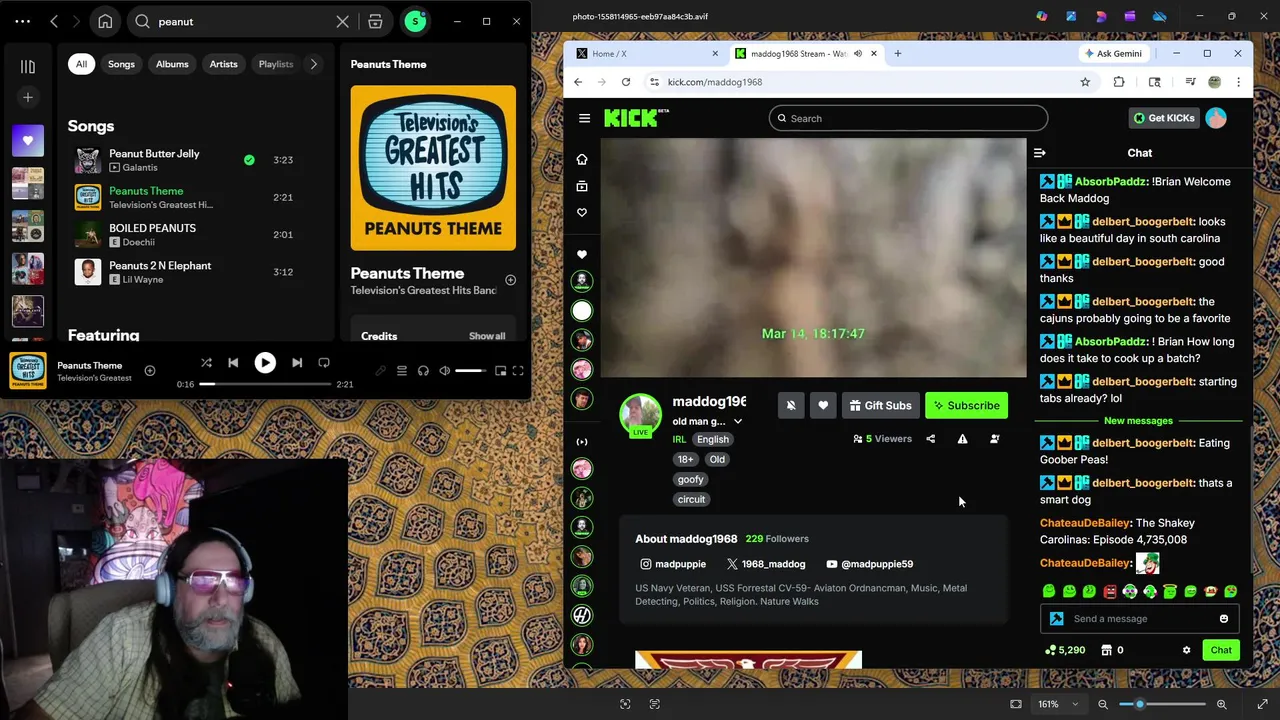
Task: Adjust photo viewer zoom slider
Action: (x=1162, y=704)
